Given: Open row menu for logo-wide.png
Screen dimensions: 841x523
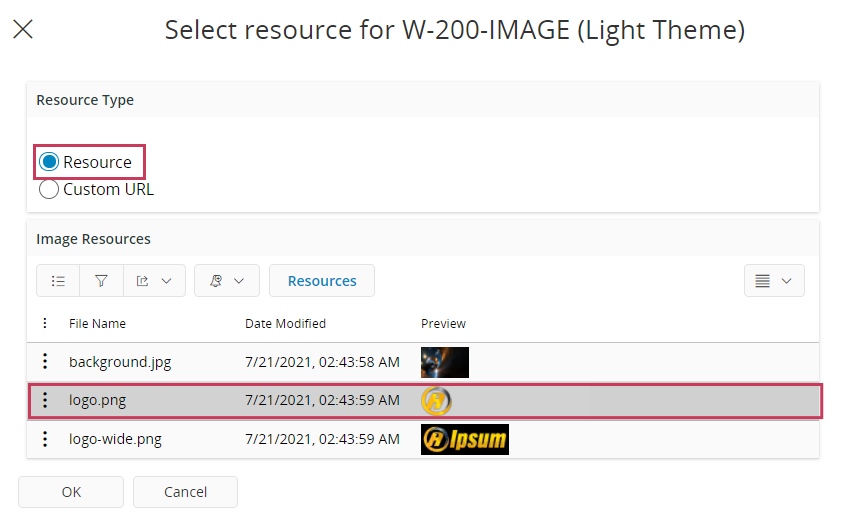Looking at the screenshot, I should pos(45,439).
